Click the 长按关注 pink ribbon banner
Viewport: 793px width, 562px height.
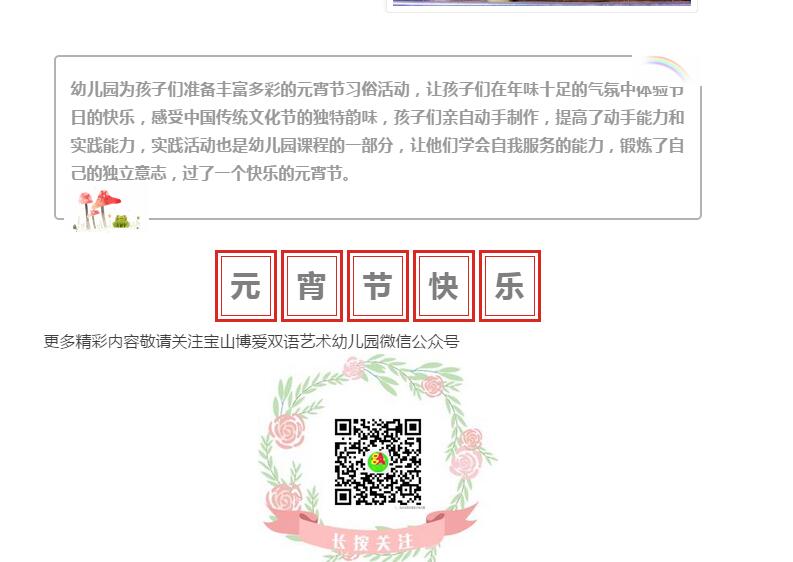coord(372,537)
